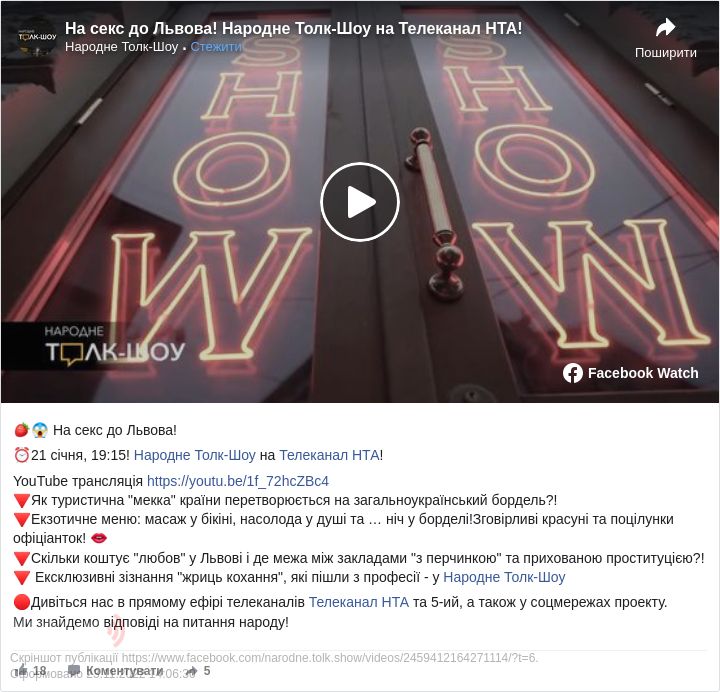This screenshot has width=720, height=692.
Task: Click the strawberry emoji at post start
Action: (x=21, y=430)
